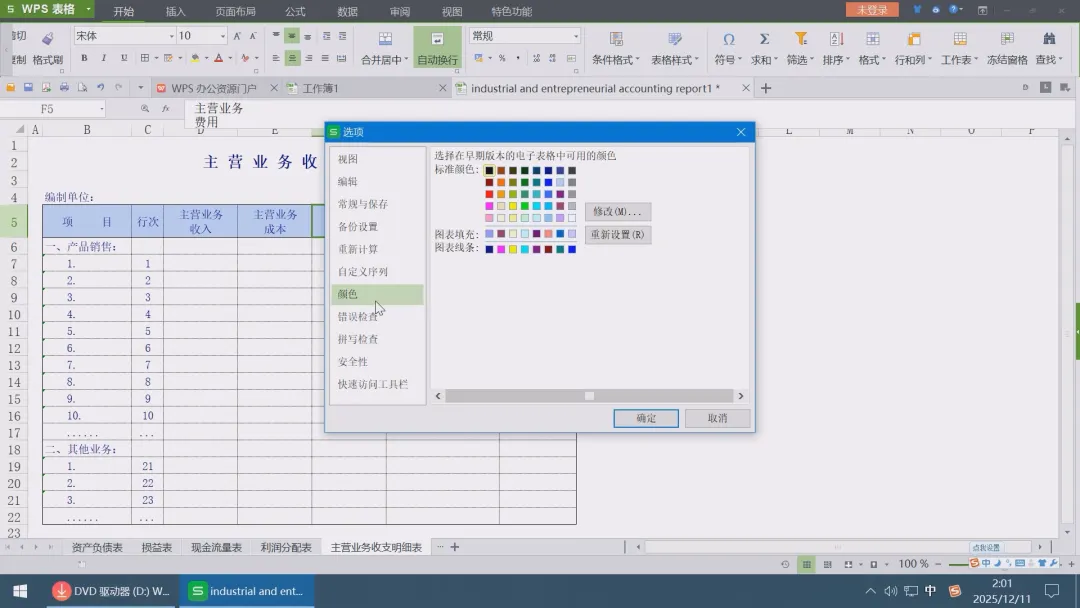Screen dimensions: 1080x608
Task: Click the undo arrow icon
Action: [x=101, y=87]
